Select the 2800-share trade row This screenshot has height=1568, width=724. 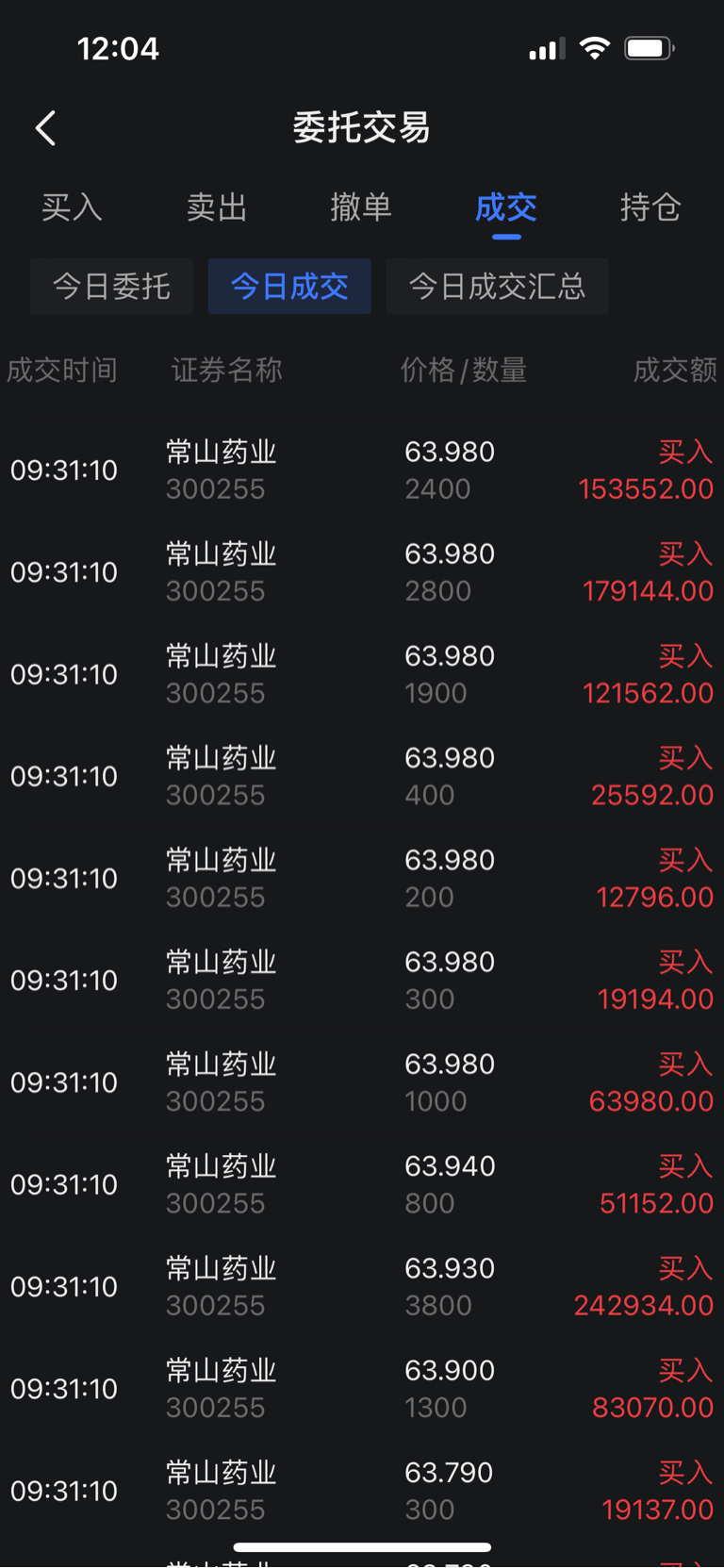point(362,572)
